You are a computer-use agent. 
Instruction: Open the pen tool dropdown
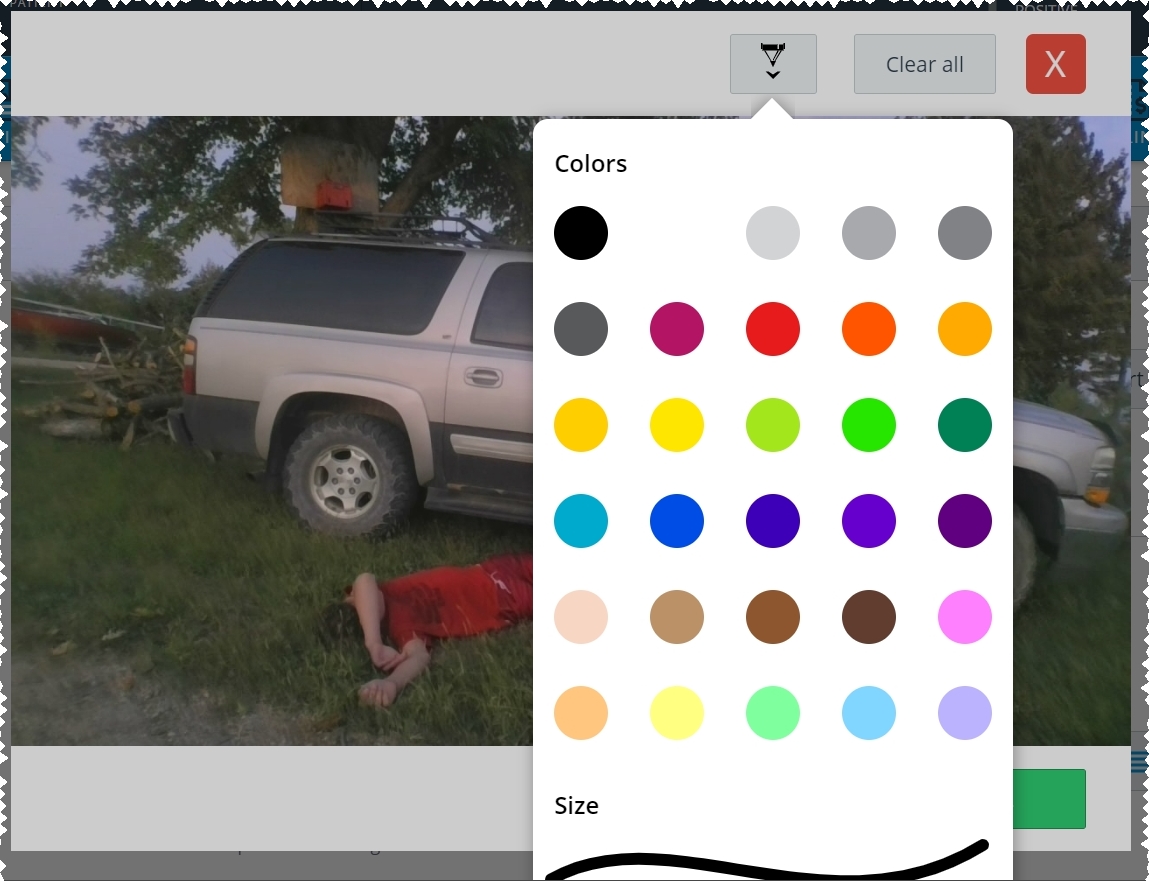(772, 64)
